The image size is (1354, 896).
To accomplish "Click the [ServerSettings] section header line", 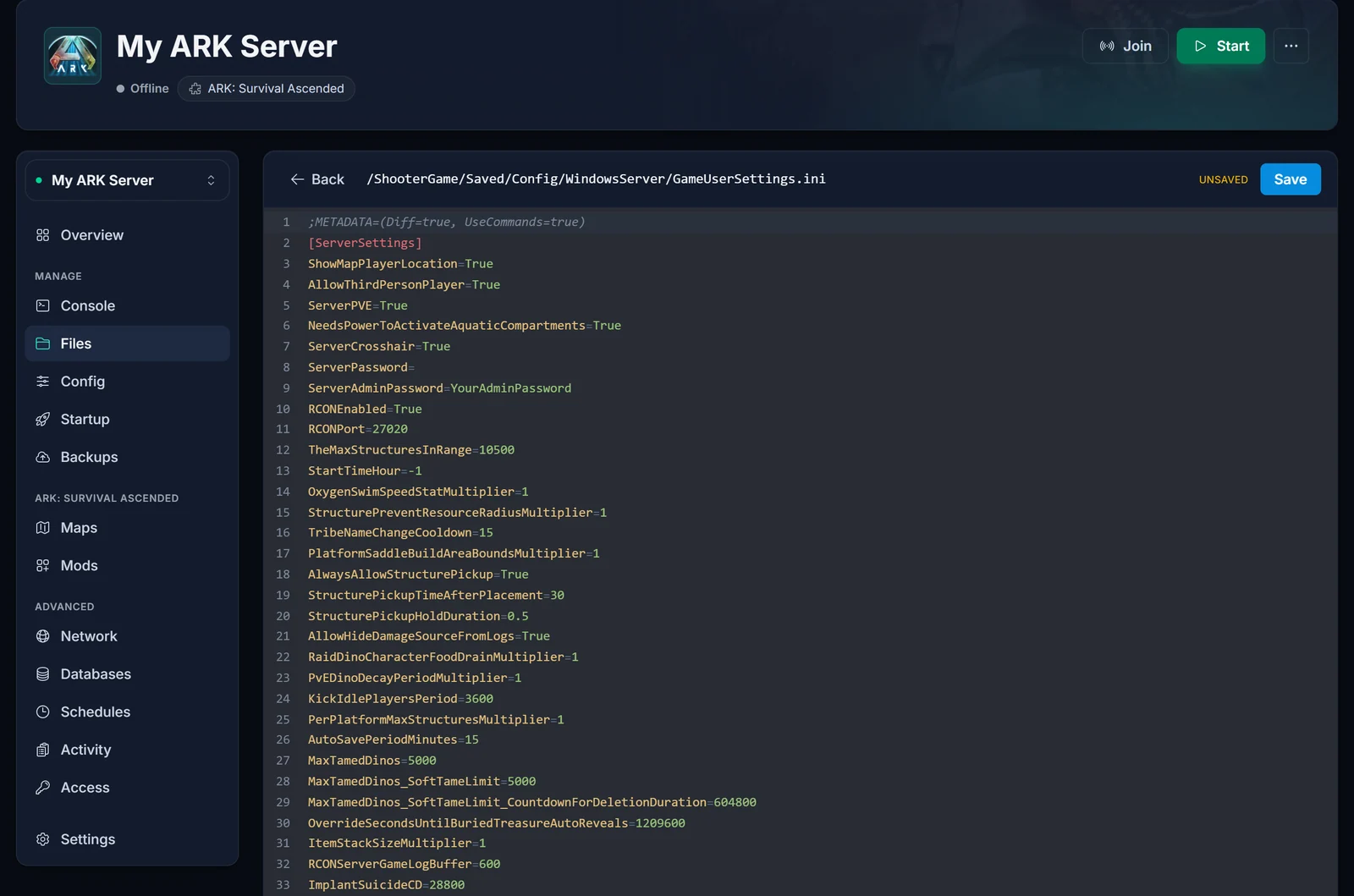I will [365, 243].
